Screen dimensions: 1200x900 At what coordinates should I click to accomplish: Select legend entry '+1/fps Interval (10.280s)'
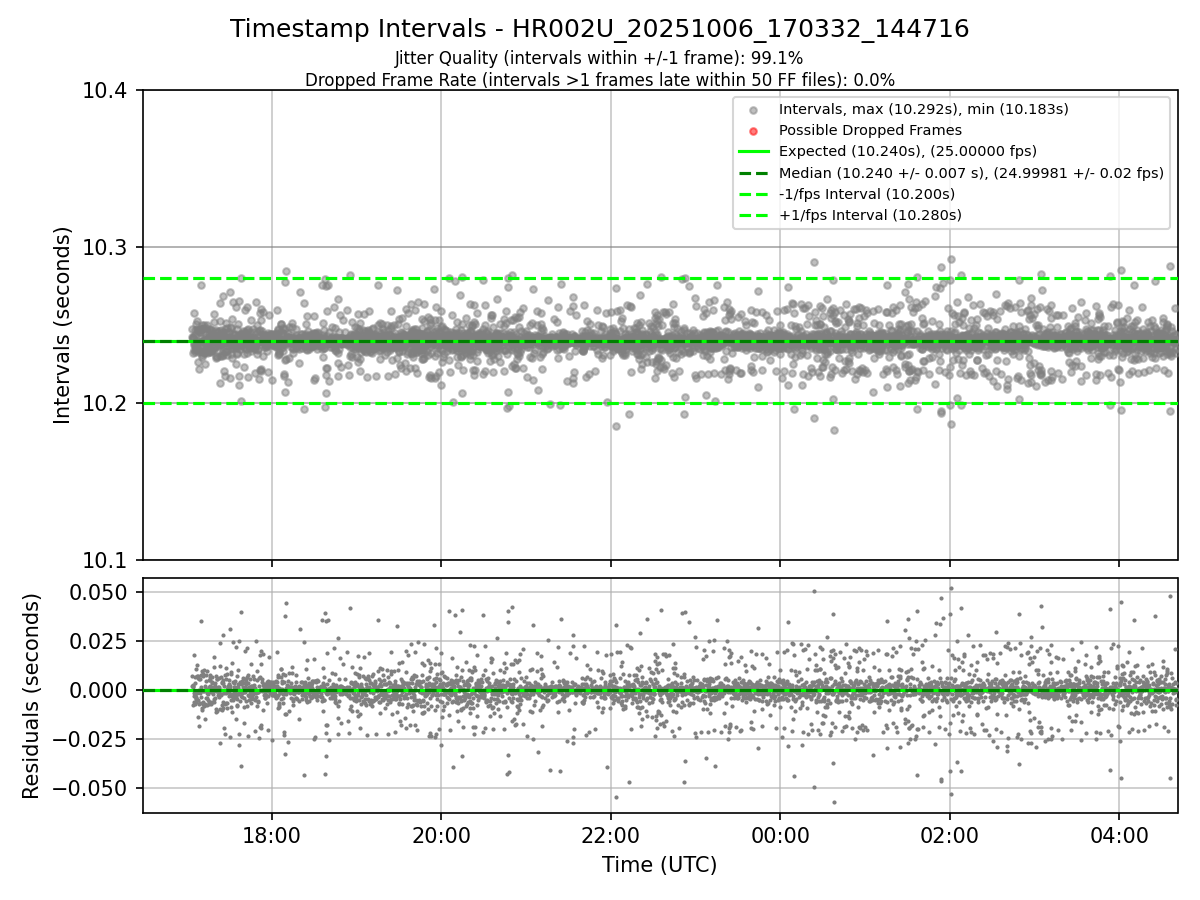[x=870, y=214]
